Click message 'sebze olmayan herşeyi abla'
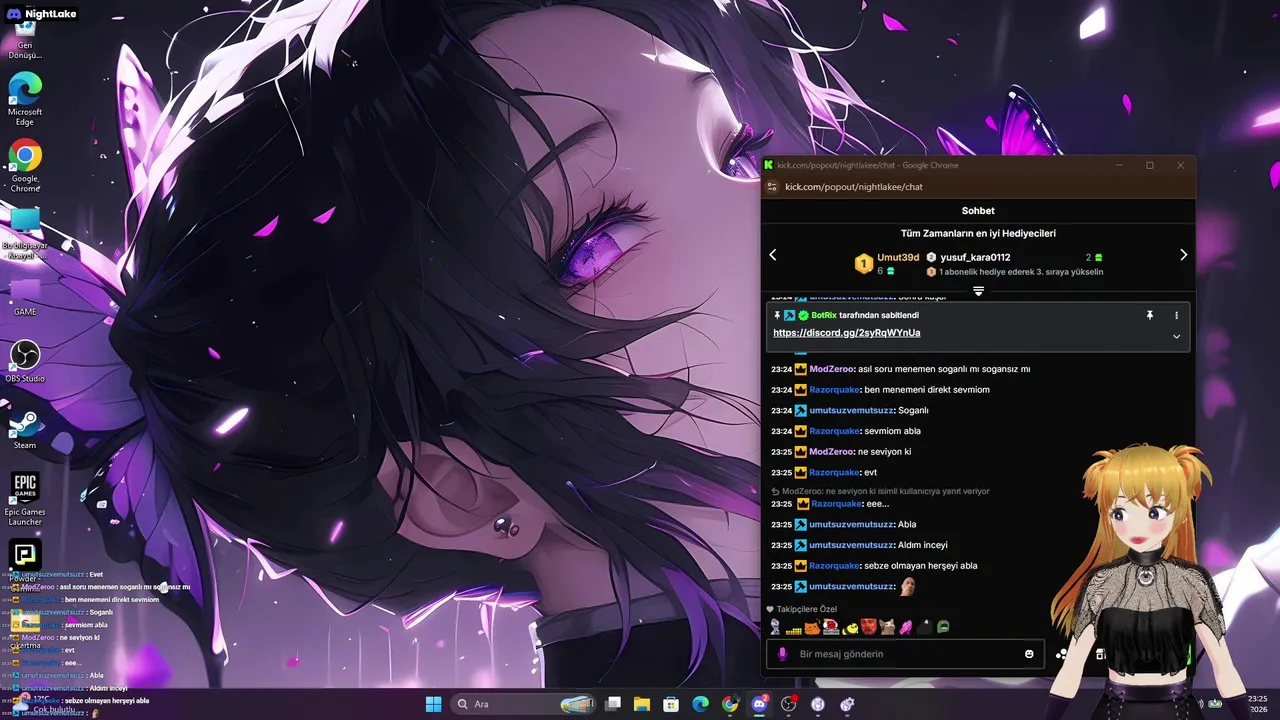The image size is (1280, 720). tap(921, 566)
